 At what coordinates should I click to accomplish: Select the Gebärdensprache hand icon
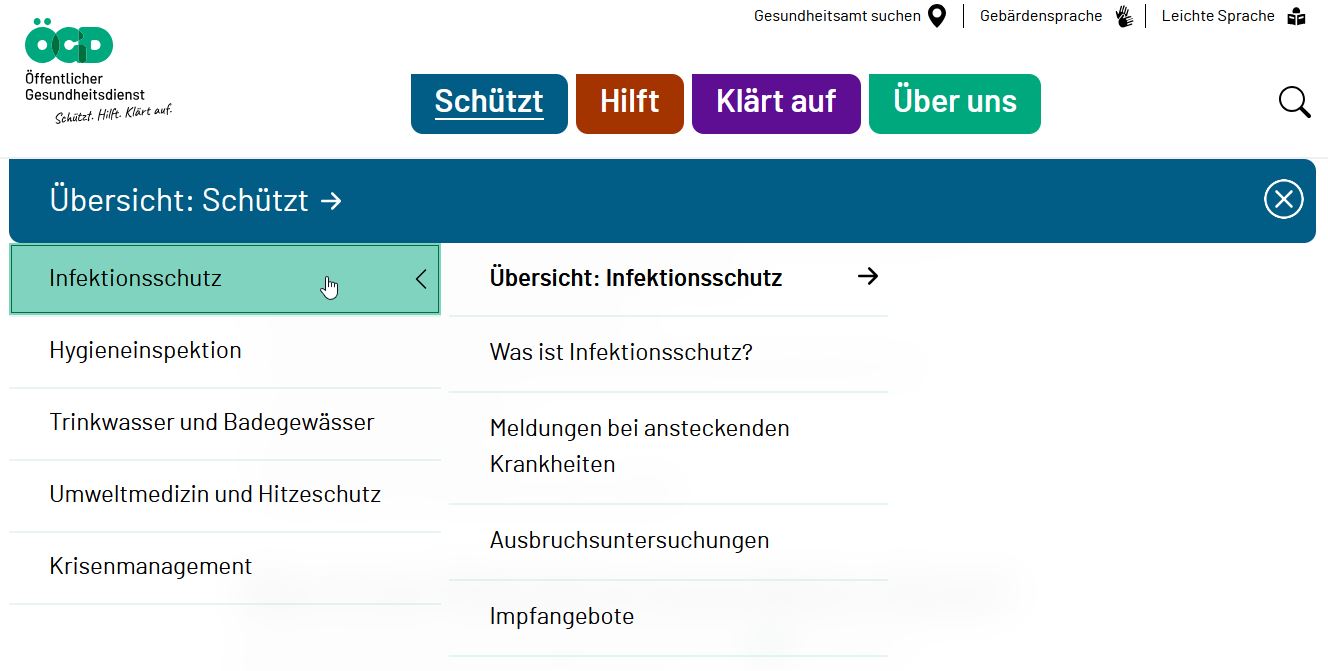point(1124,15)
